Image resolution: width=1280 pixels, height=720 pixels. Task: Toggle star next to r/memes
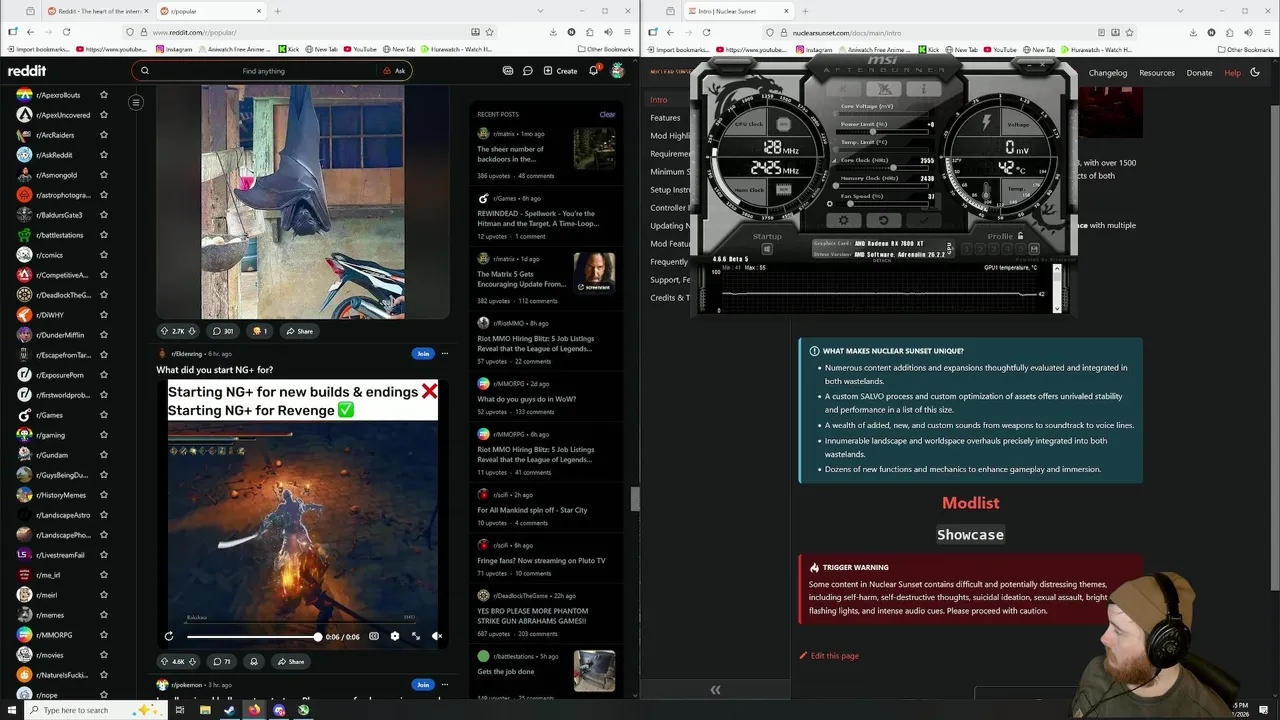104,615
